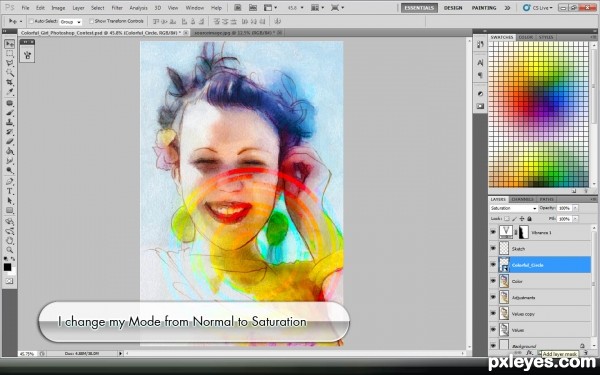Select the Crop tool

(x=10, y=83)
